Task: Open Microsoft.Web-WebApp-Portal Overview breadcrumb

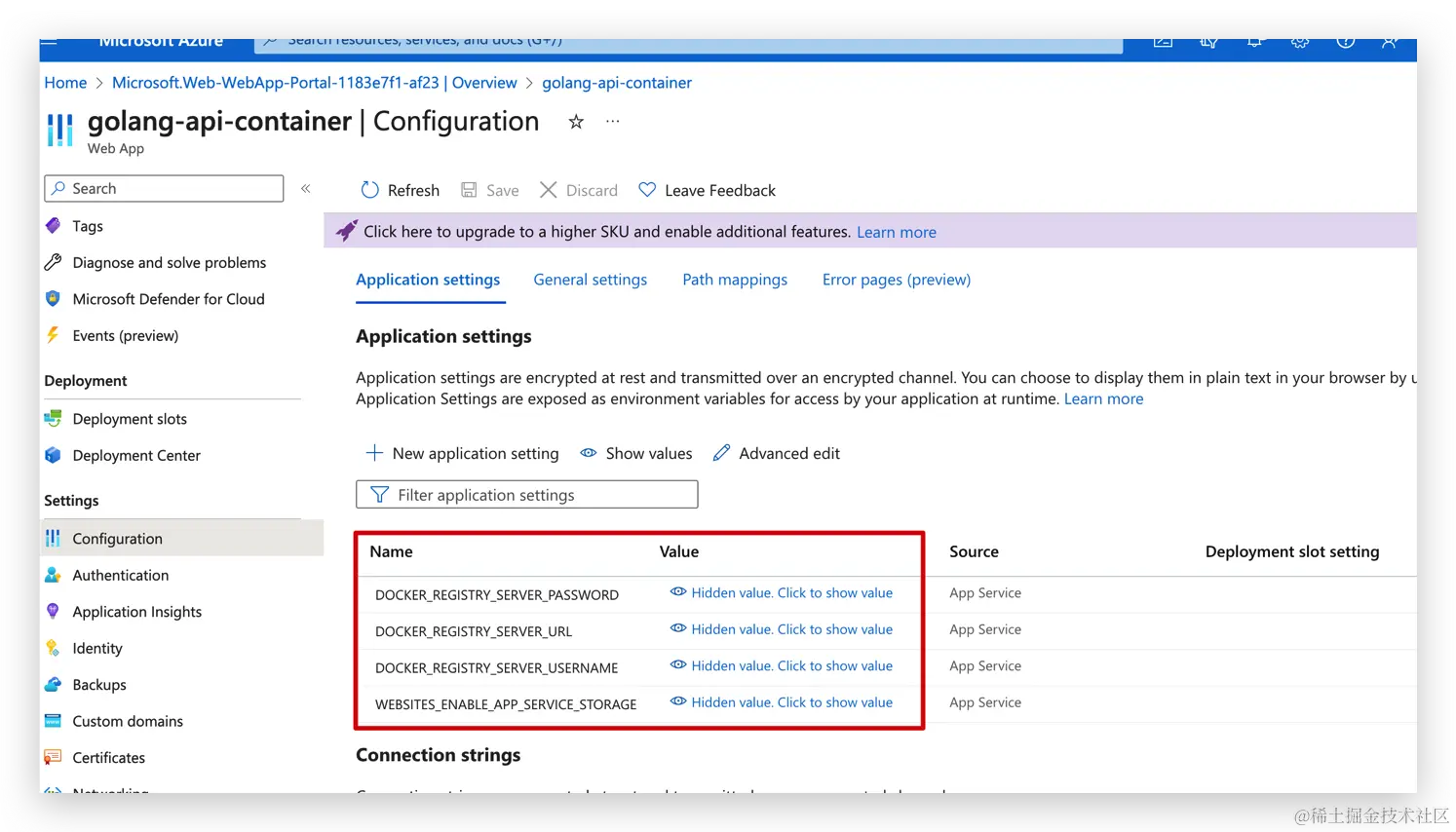Action: point(314,83)
